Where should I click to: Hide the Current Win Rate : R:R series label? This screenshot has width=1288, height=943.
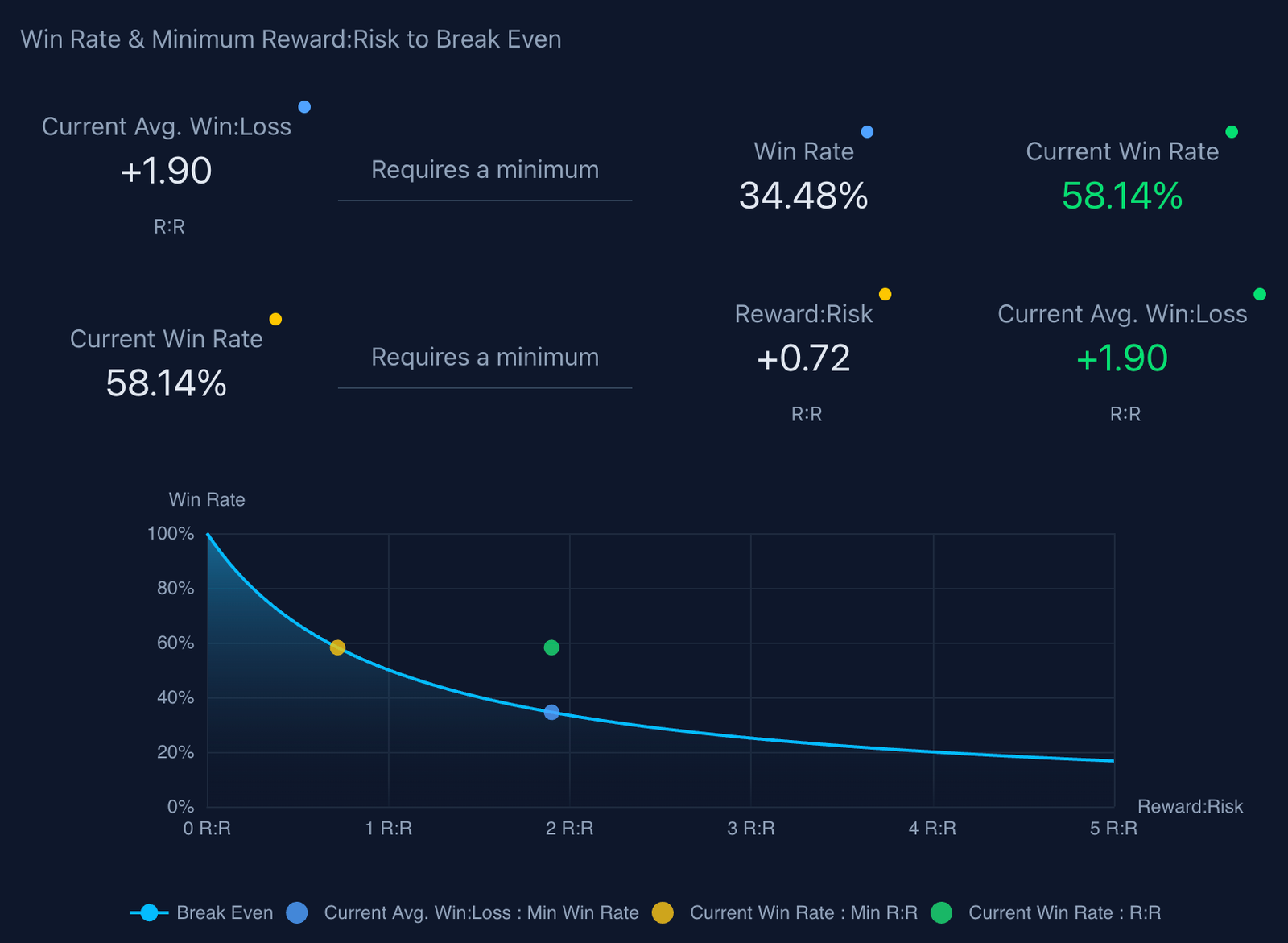click(x=1064, y=912)
